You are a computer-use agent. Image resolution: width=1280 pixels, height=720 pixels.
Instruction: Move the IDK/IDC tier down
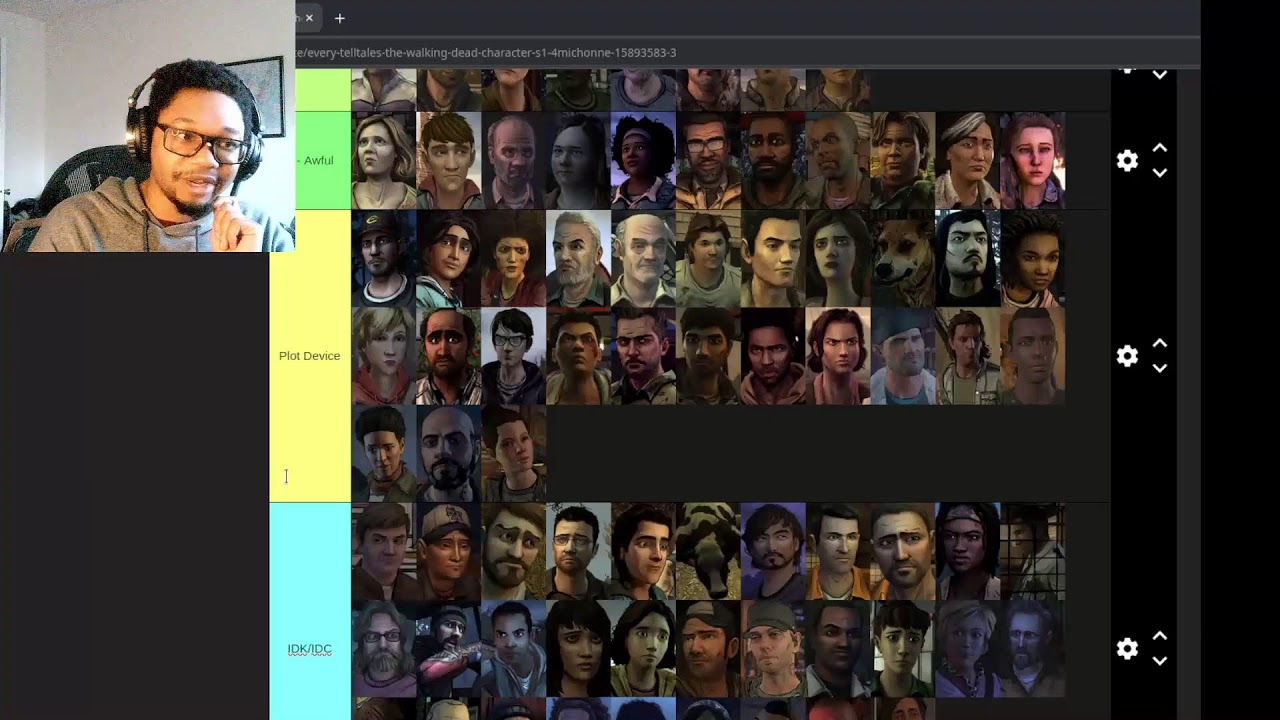click(x=1160, y=661)
